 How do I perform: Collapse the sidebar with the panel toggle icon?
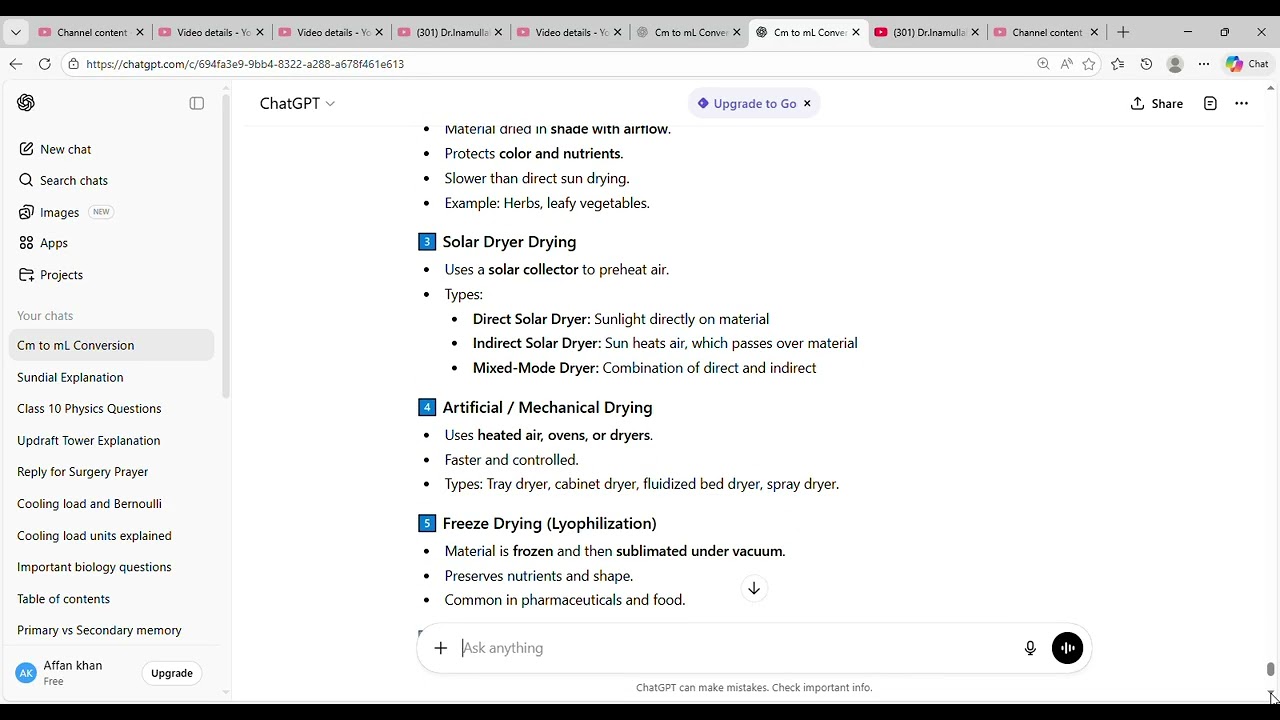coord(197,103)
